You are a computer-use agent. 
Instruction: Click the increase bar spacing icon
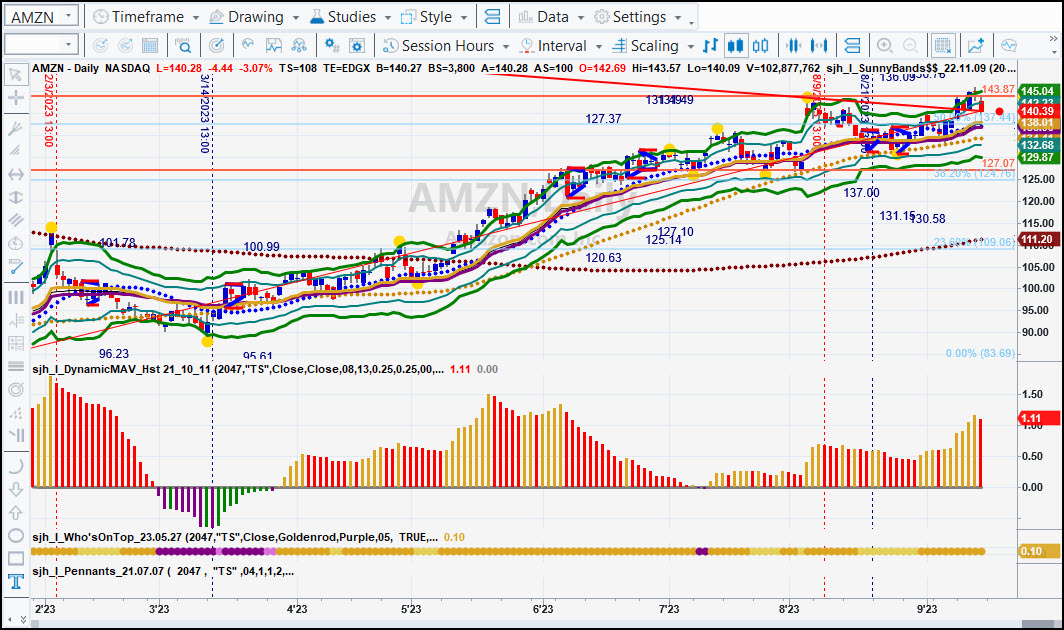pyautogui.click(x=819, y=45)
